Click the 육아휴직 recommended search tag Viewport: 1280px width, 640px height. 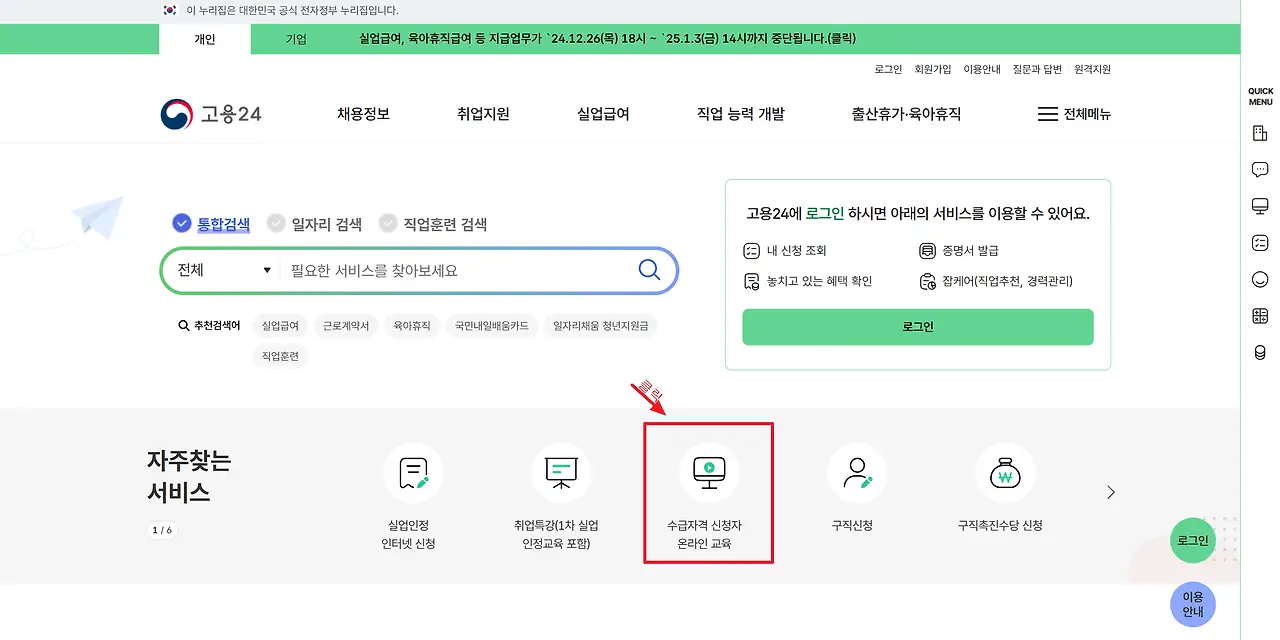pos(411,326)
